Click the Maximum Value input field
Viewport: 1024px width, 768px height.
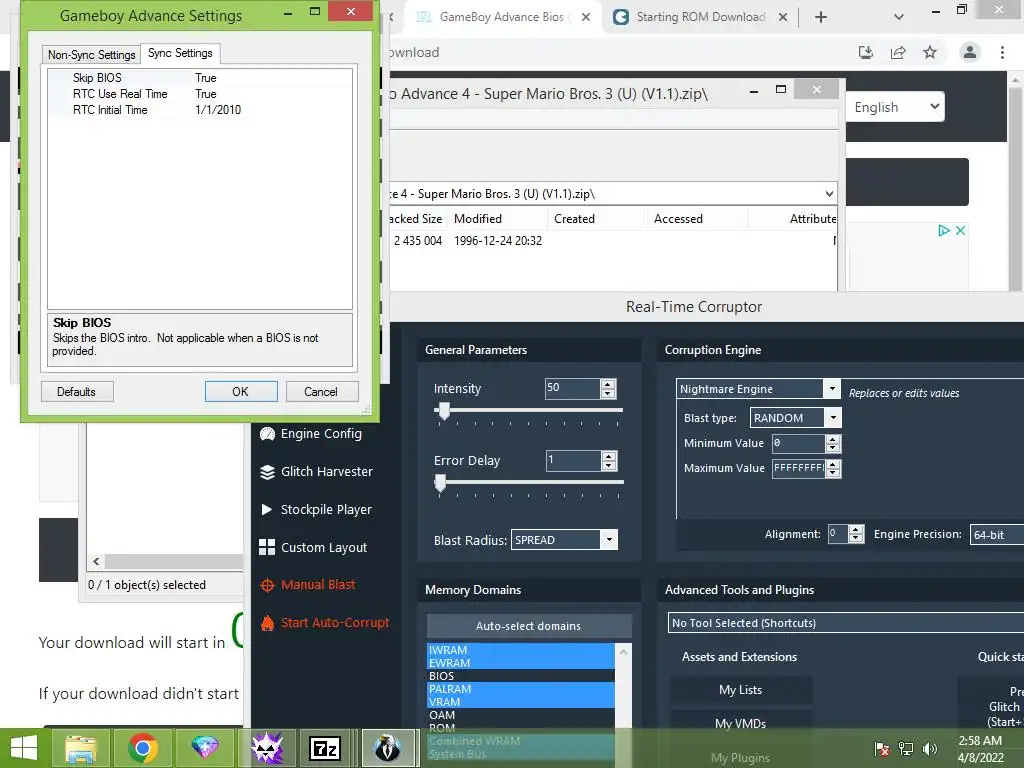pos(798,468)
